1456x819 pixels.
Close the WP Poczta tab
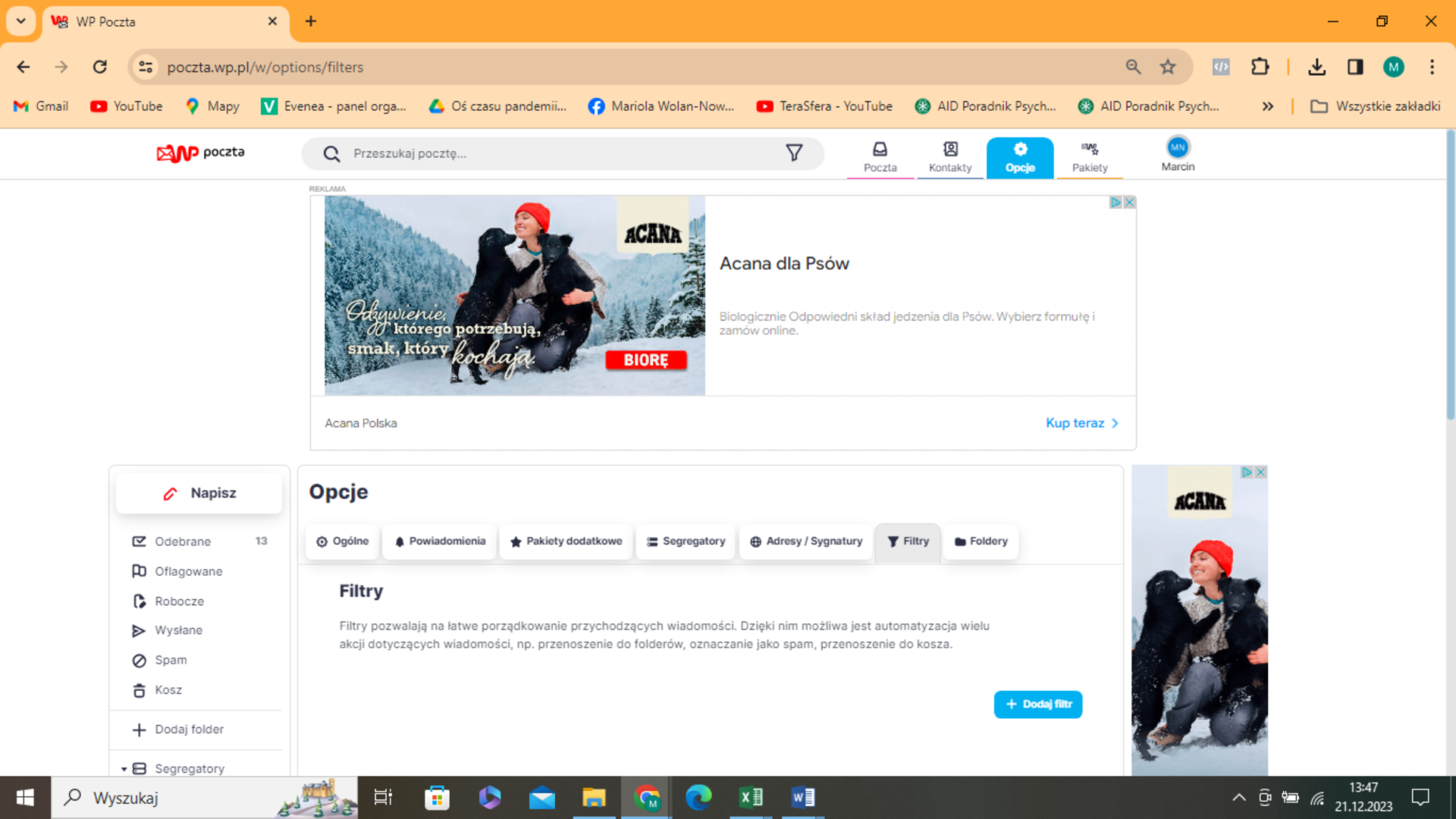272,21
